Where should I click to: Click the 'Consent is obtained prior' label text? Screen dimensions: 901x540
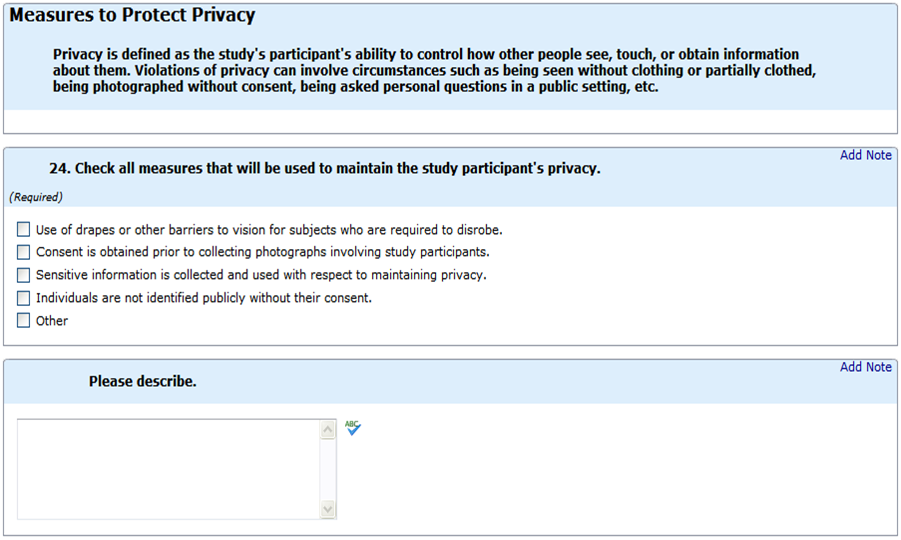pyautogui.click(x=262, y=252)
